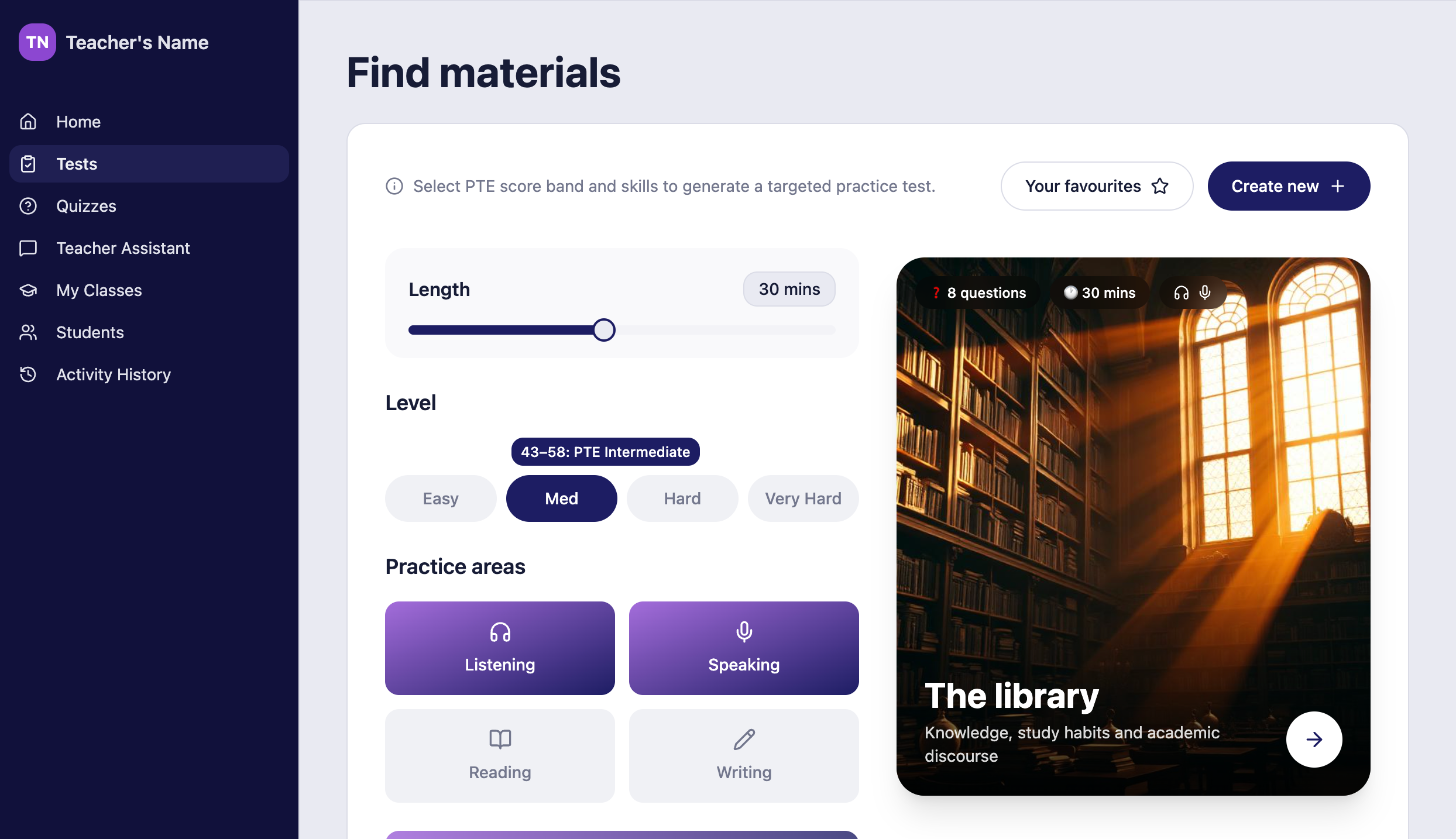This screenshot has width=1456, height=839.
Task: Click the Practice areas heading
Action: [x=455, y=566]
